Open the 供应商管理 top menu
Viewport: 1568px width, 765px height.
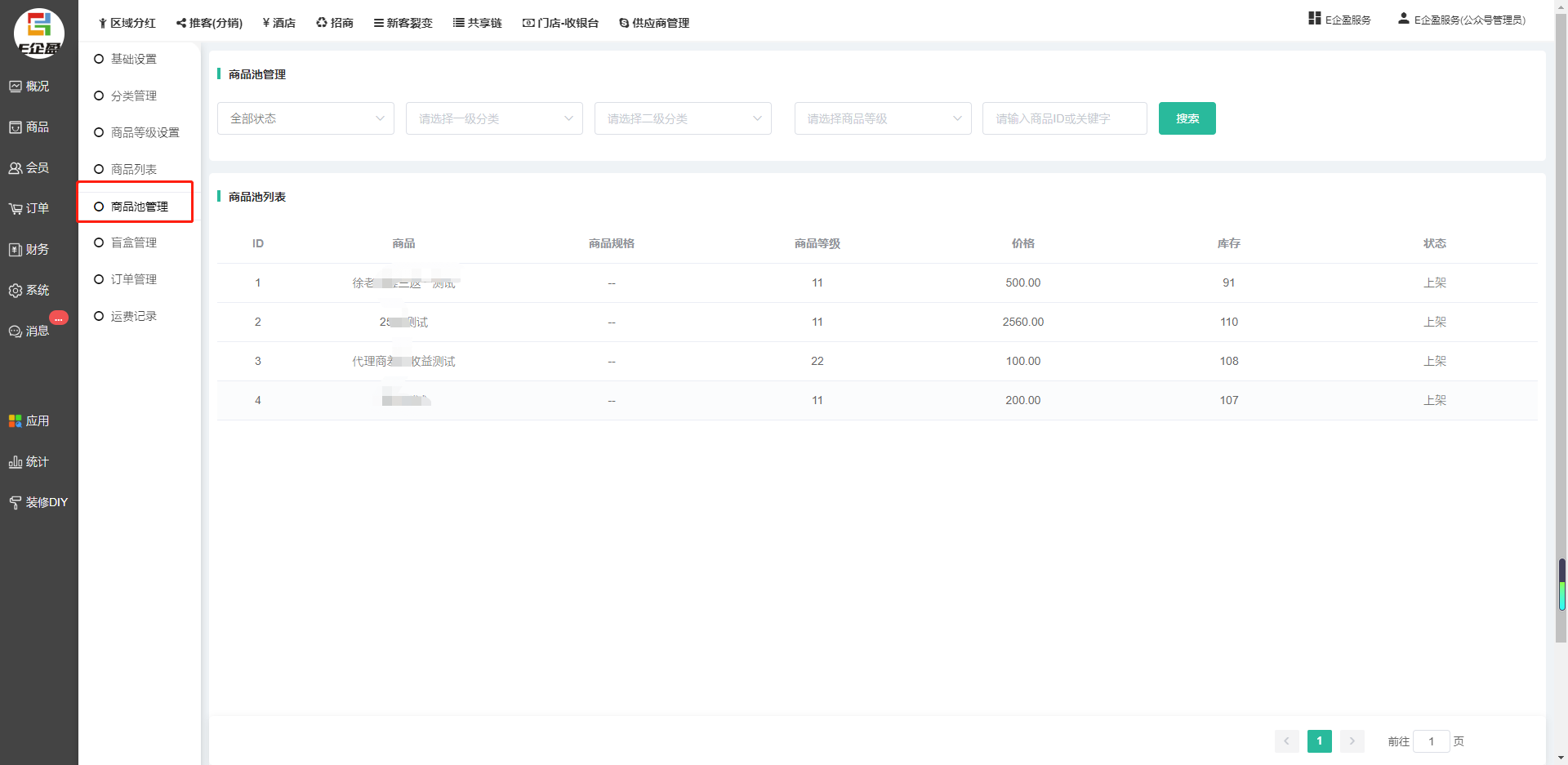pyautogui.click(x=654, y=23)
